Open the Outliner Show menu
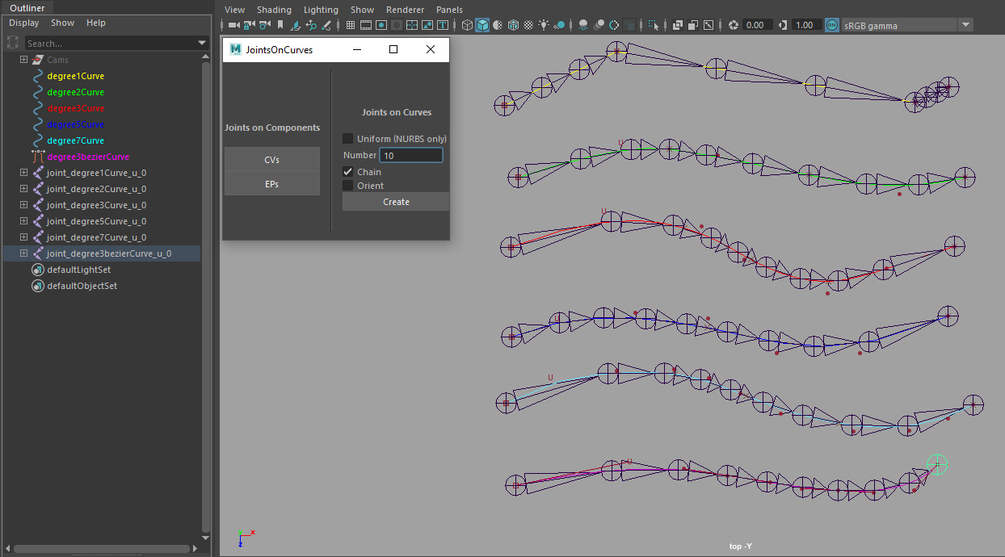1005x557 pixels. (x=62, y=22)
